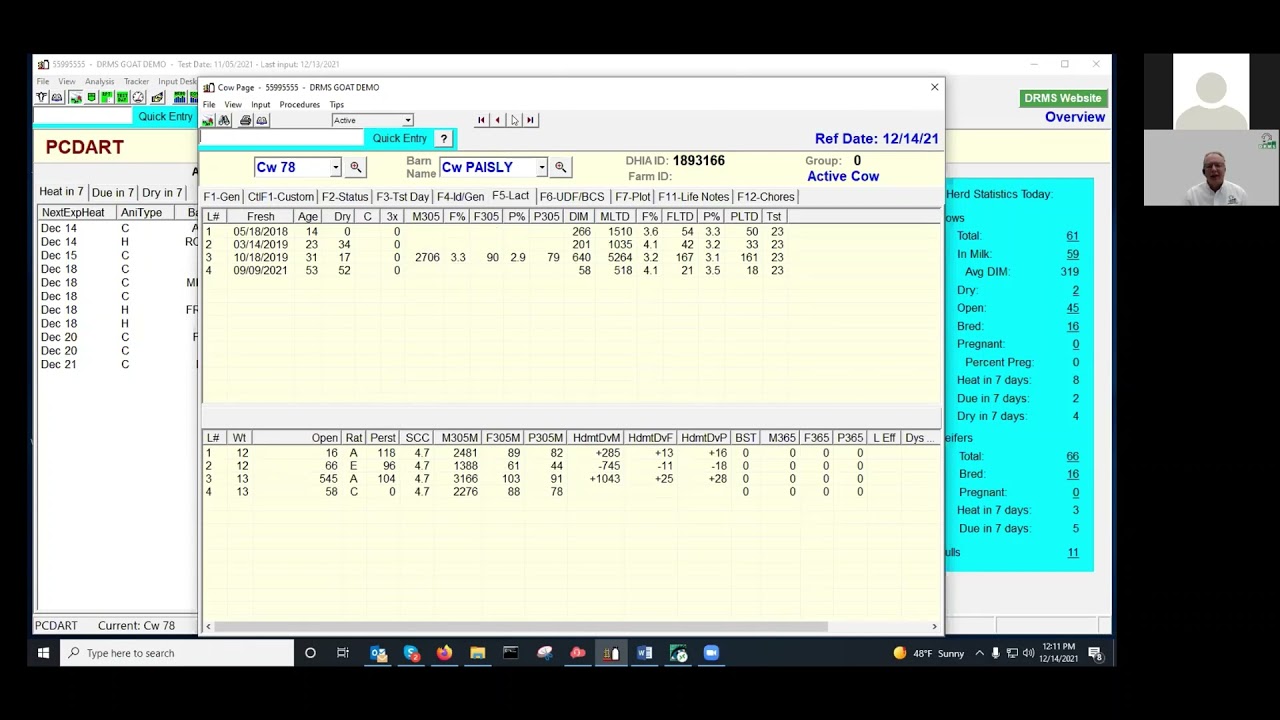Viewport: 1280px width, 720px height.
Task: Open Tips menu in Cow Page
Action: tap(337, 105)
